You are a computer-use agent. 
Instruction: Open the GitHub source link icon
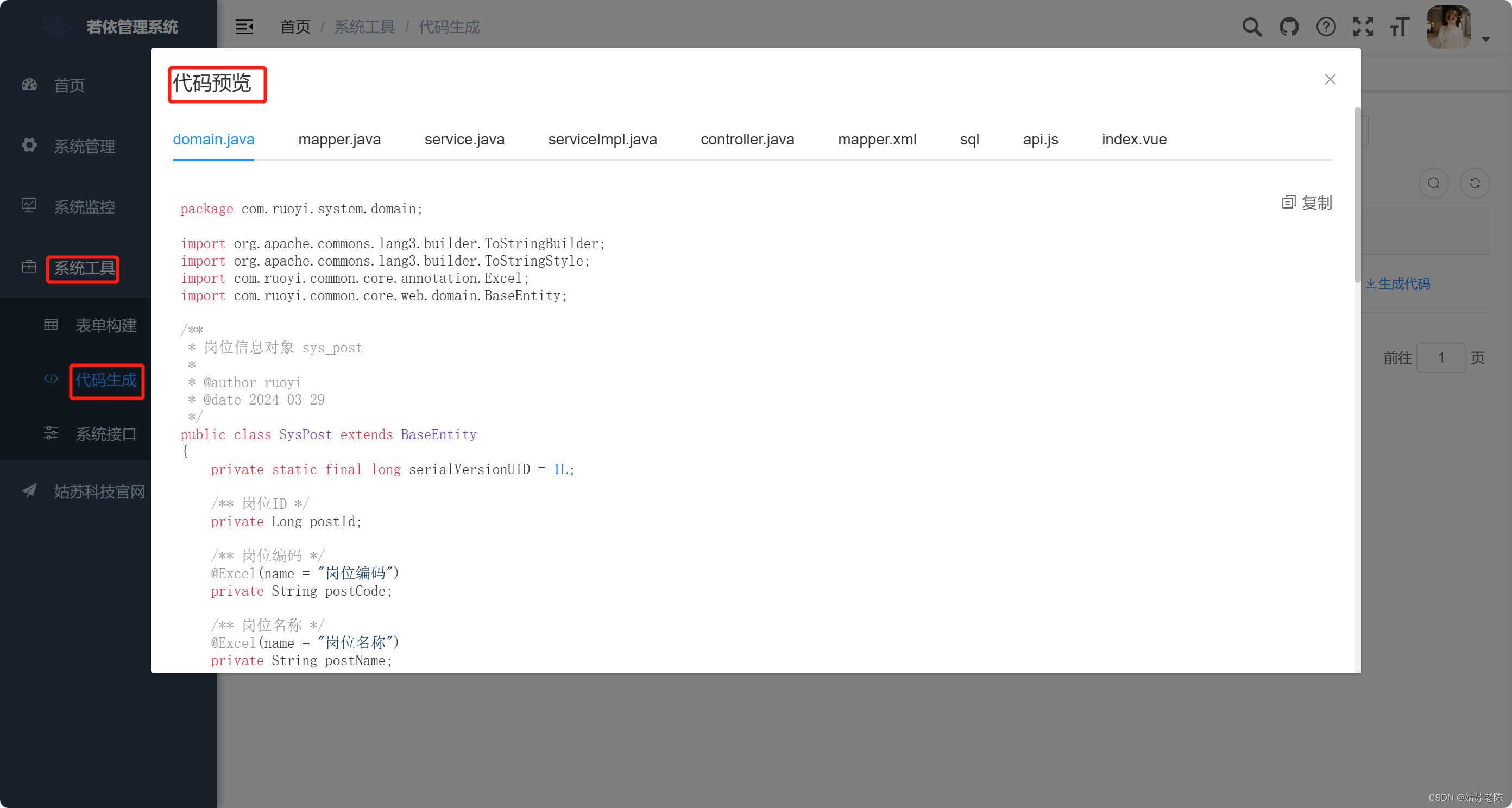pyautogui.click(x=1289, y=27)
